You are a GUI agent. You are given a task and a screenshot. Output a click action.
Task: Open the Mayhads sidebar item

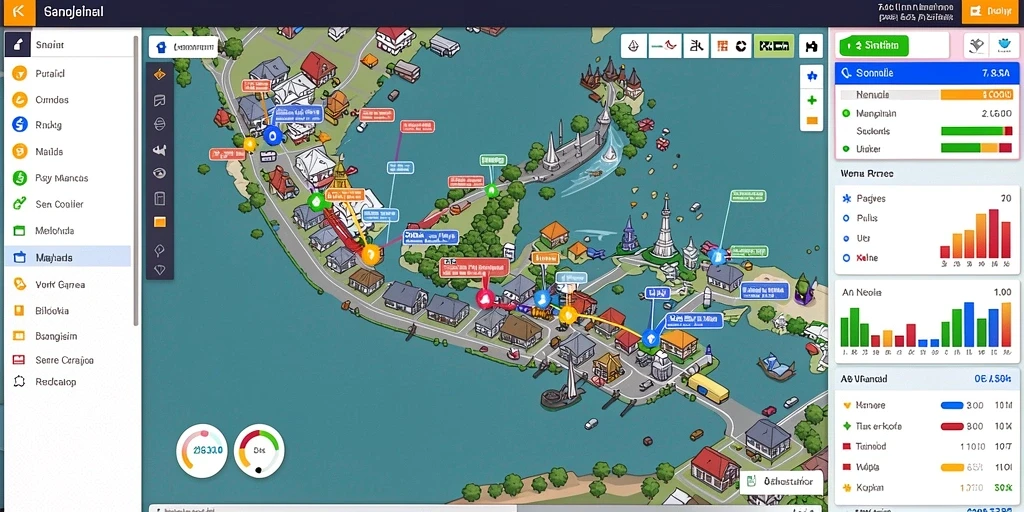pyautogui.click(x=68, y=257)
